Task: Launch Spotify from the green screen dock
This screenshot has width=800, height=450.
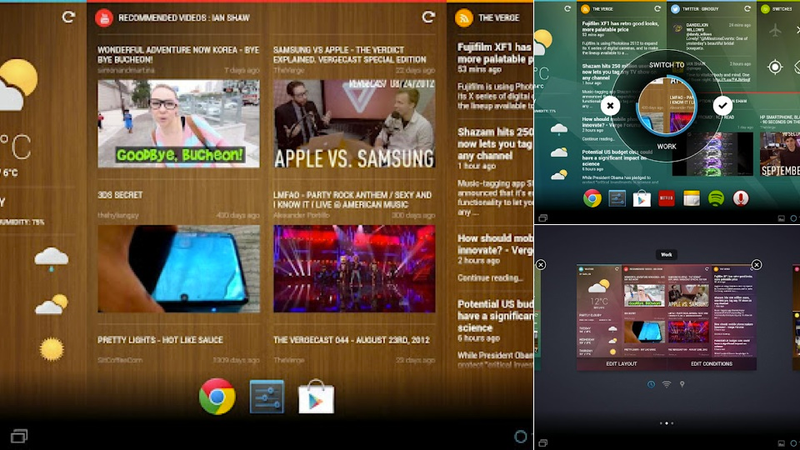Action: pos(716,198)
